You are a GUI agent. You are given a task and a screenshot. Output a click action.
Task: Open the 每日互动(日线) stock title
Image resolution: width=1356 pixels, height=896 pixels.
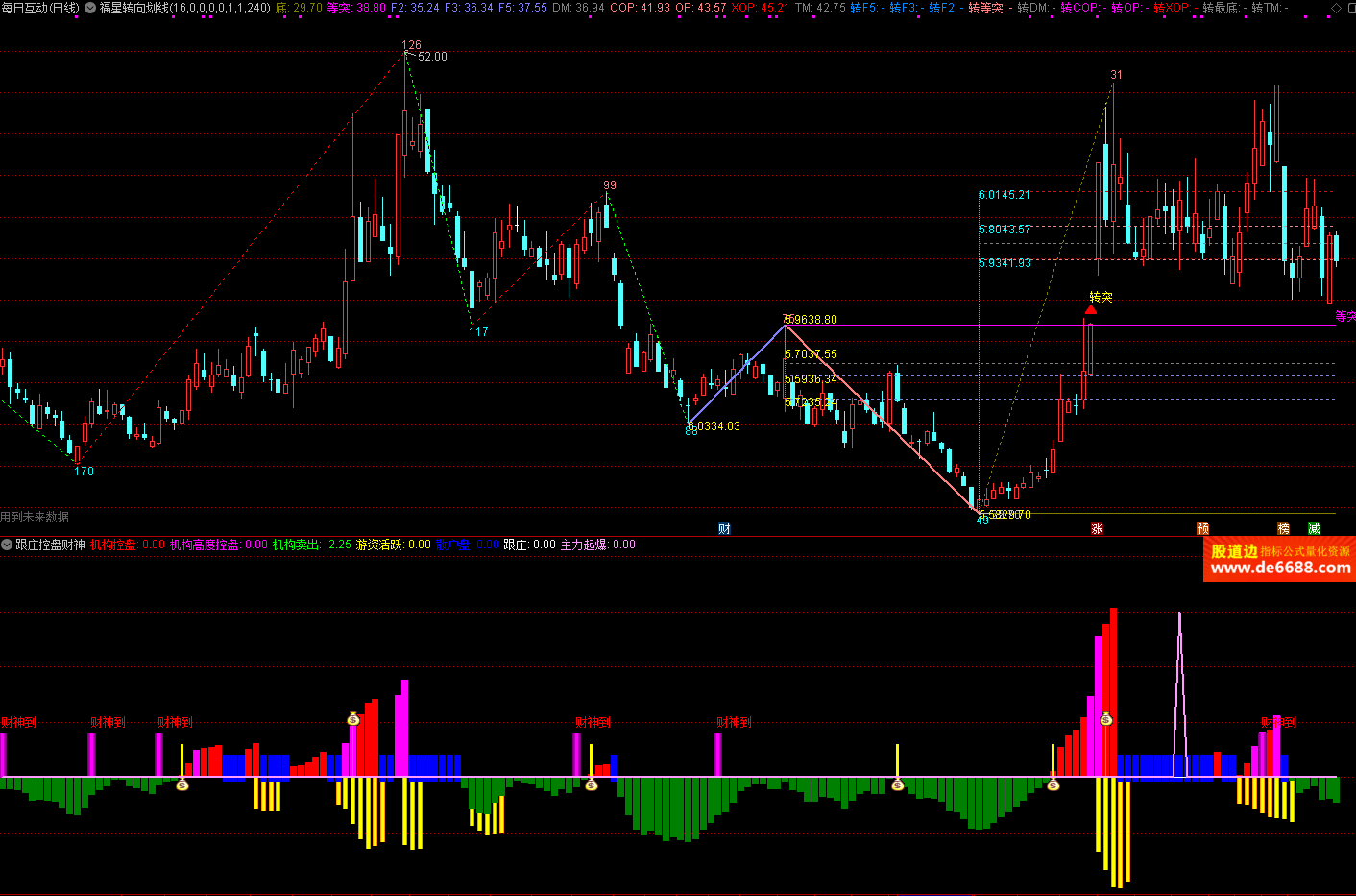tap(40, 8)
